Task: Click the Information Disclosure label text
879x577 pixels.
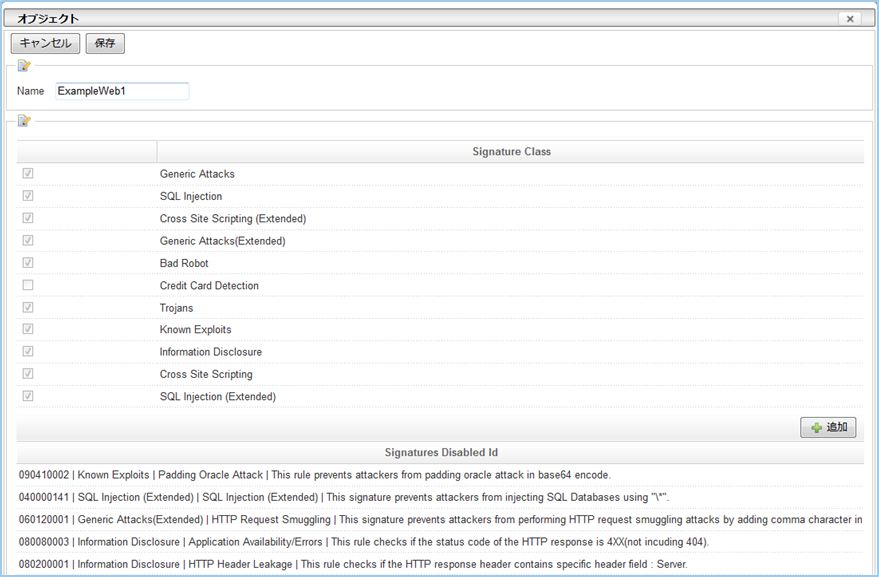Action: (210, 352)
